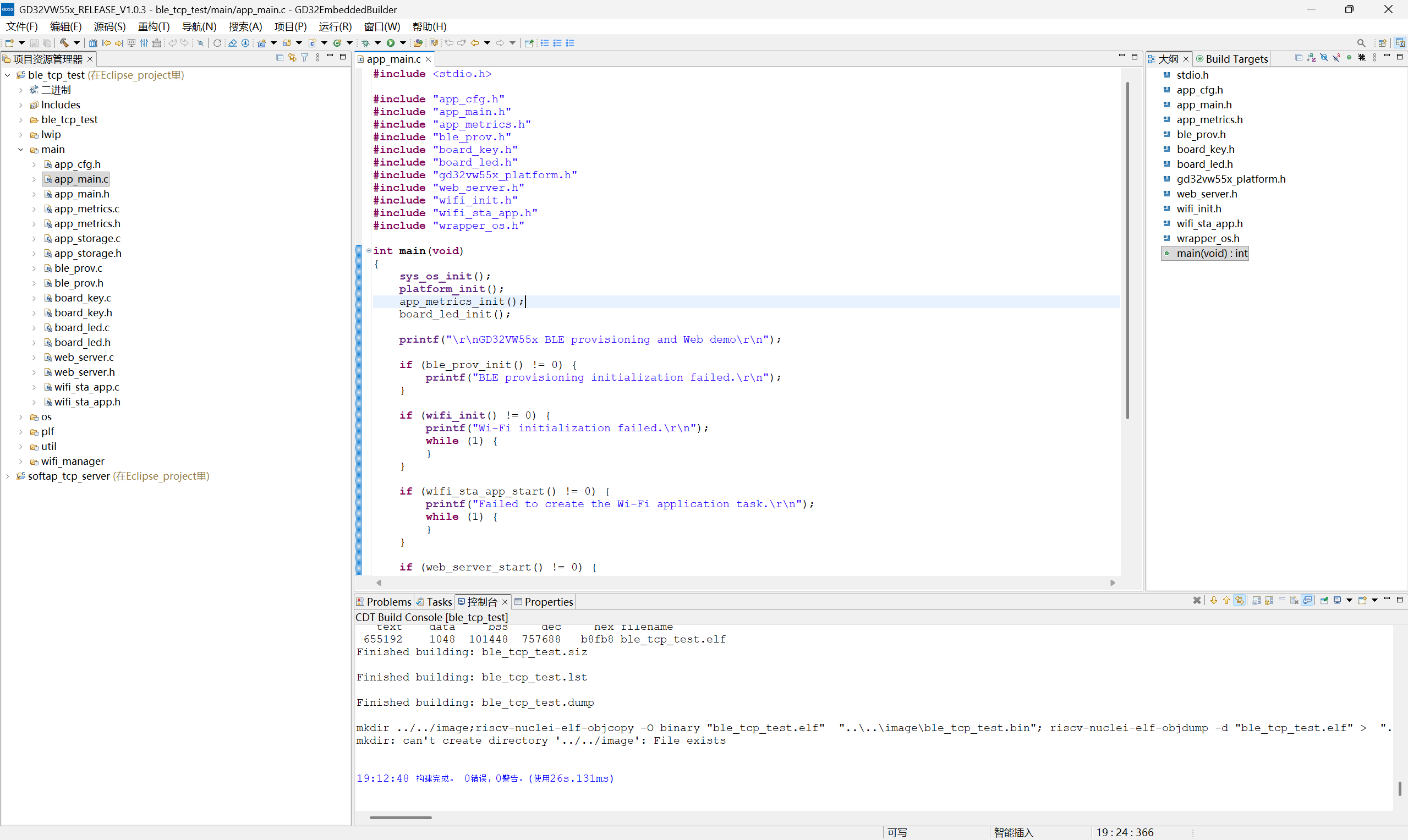Collapse the ble_tcp_test project node

coord(7,75)
